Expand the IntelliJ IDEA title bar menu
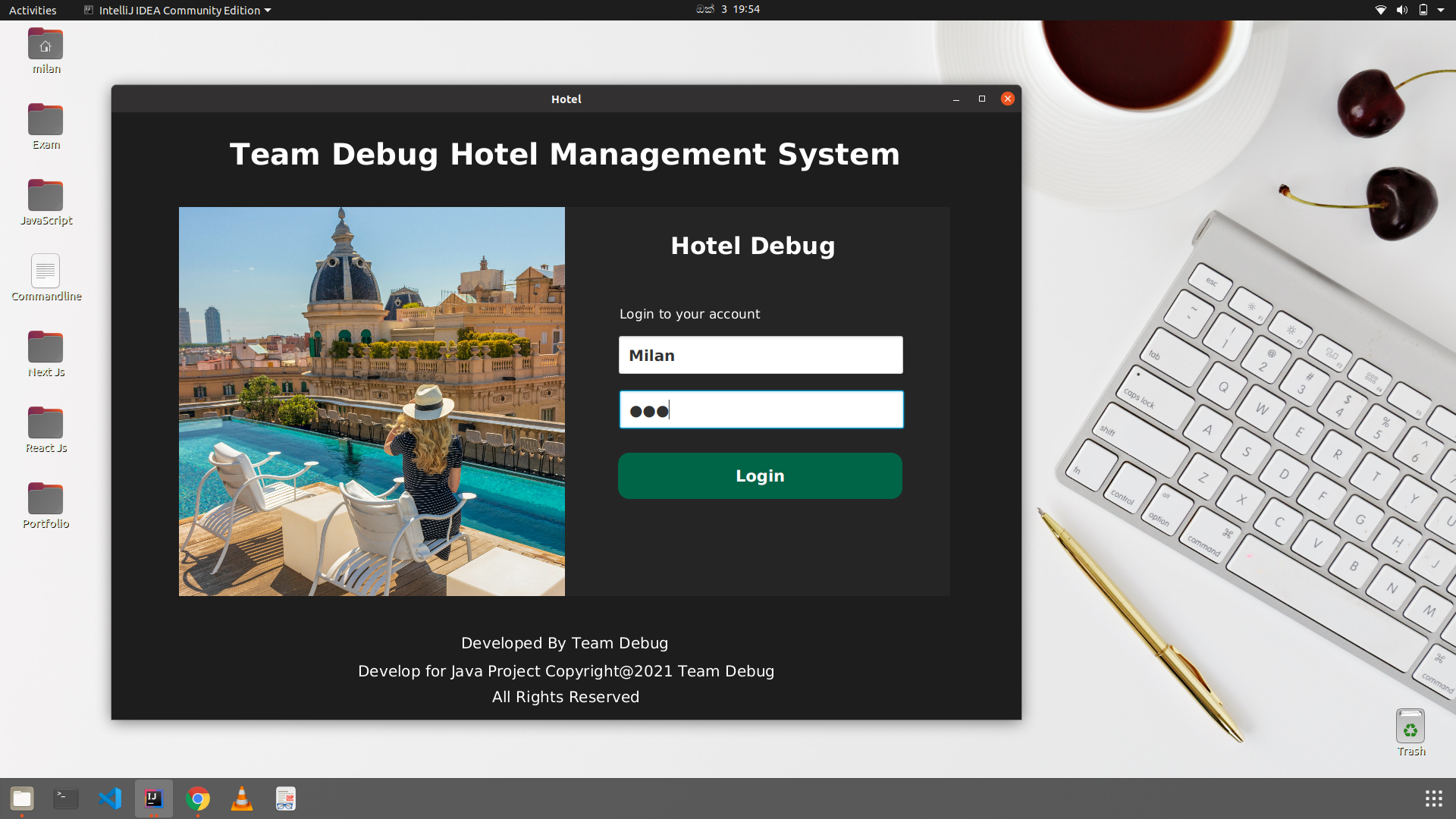The image size is (1456, 819). tap(177, 10)
